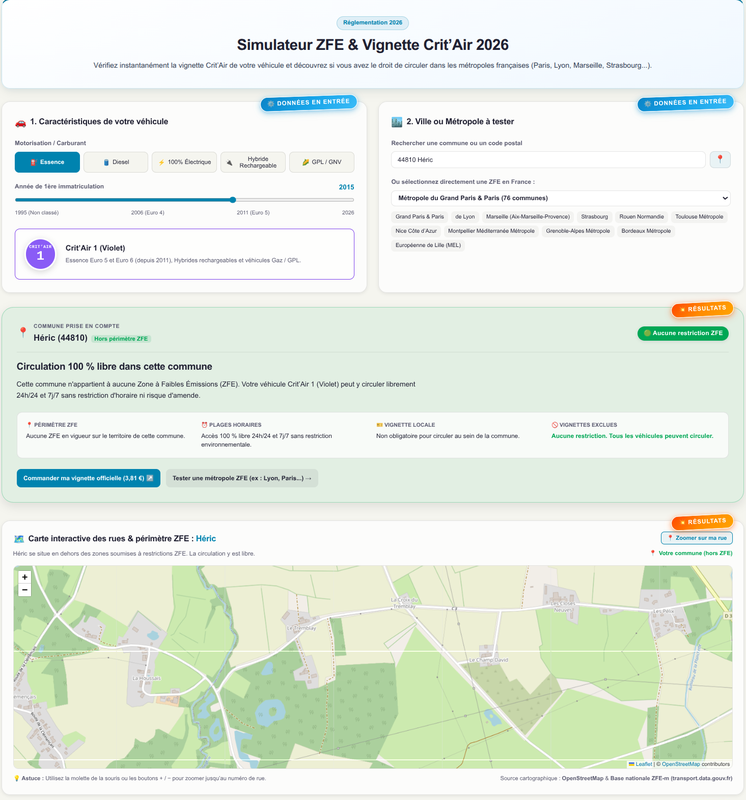746x800 pixels.
Task: Choose Européenne de Lille (MEL) chip
Action: [428, 245]
